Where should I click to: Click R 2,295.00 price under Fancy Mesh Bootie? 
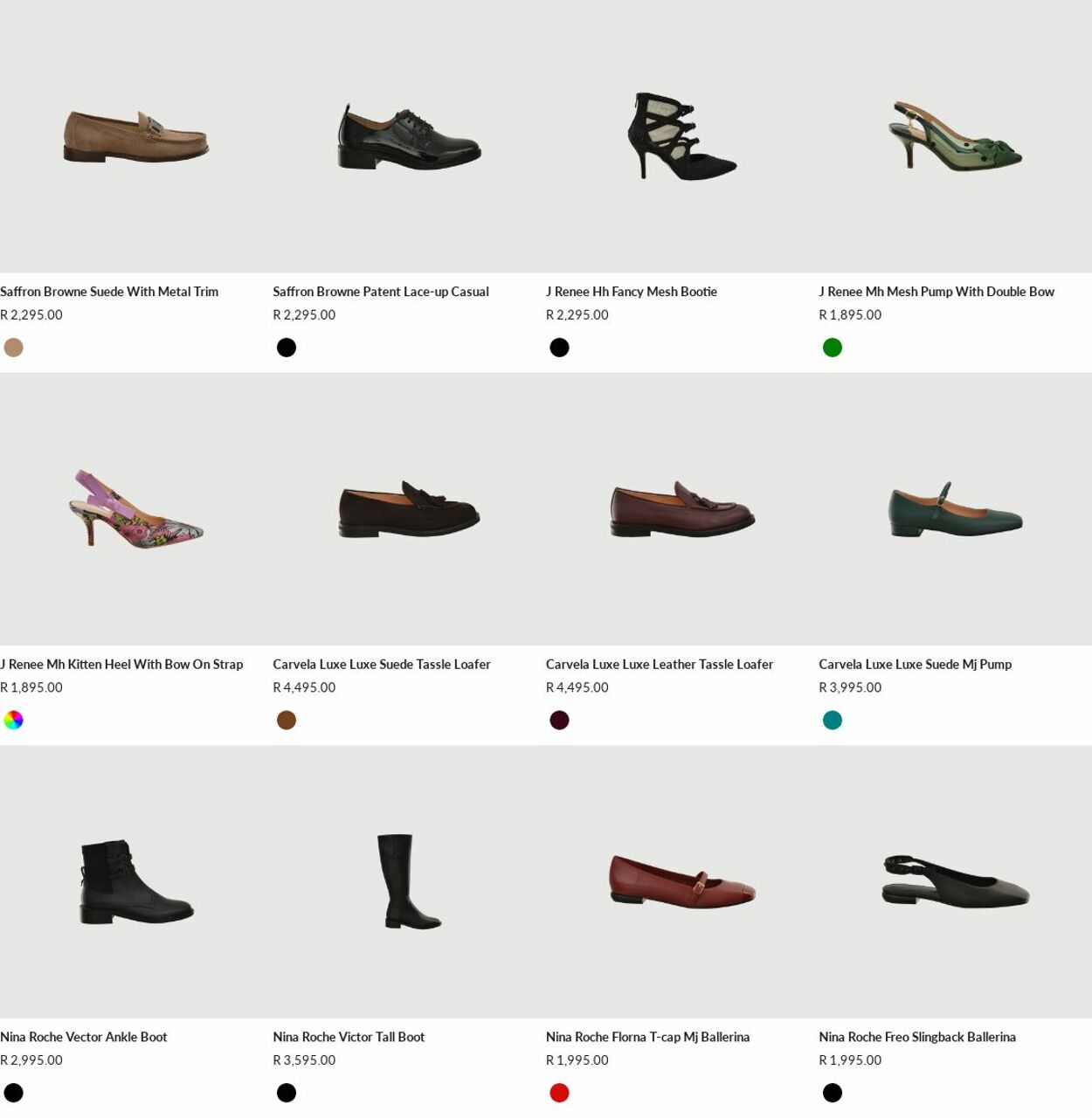(x=577, y=315)
